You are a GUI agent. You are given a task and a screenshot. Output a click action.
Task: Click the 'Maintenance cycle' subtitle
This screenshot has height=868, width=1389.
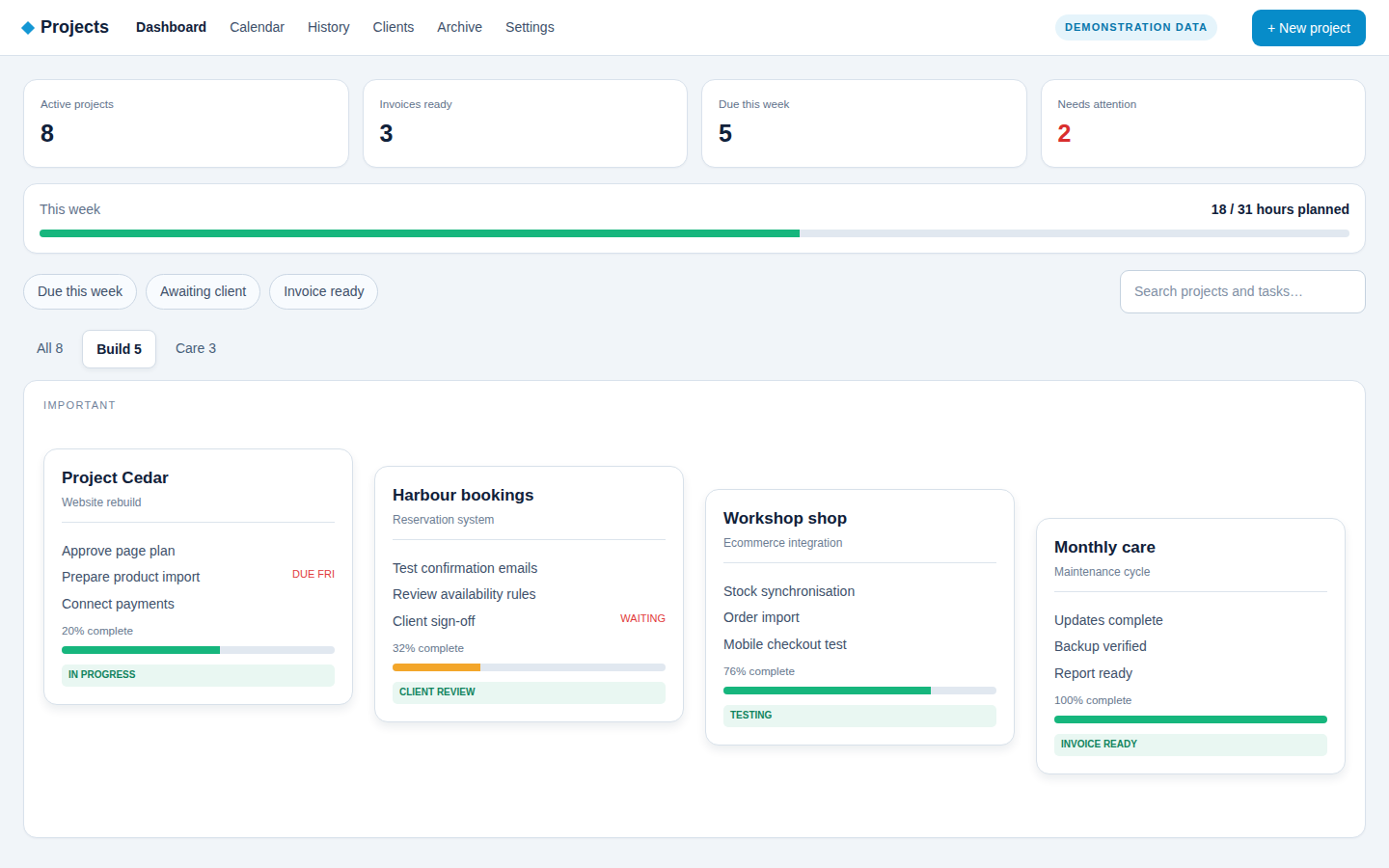[x=1102, y=572]
